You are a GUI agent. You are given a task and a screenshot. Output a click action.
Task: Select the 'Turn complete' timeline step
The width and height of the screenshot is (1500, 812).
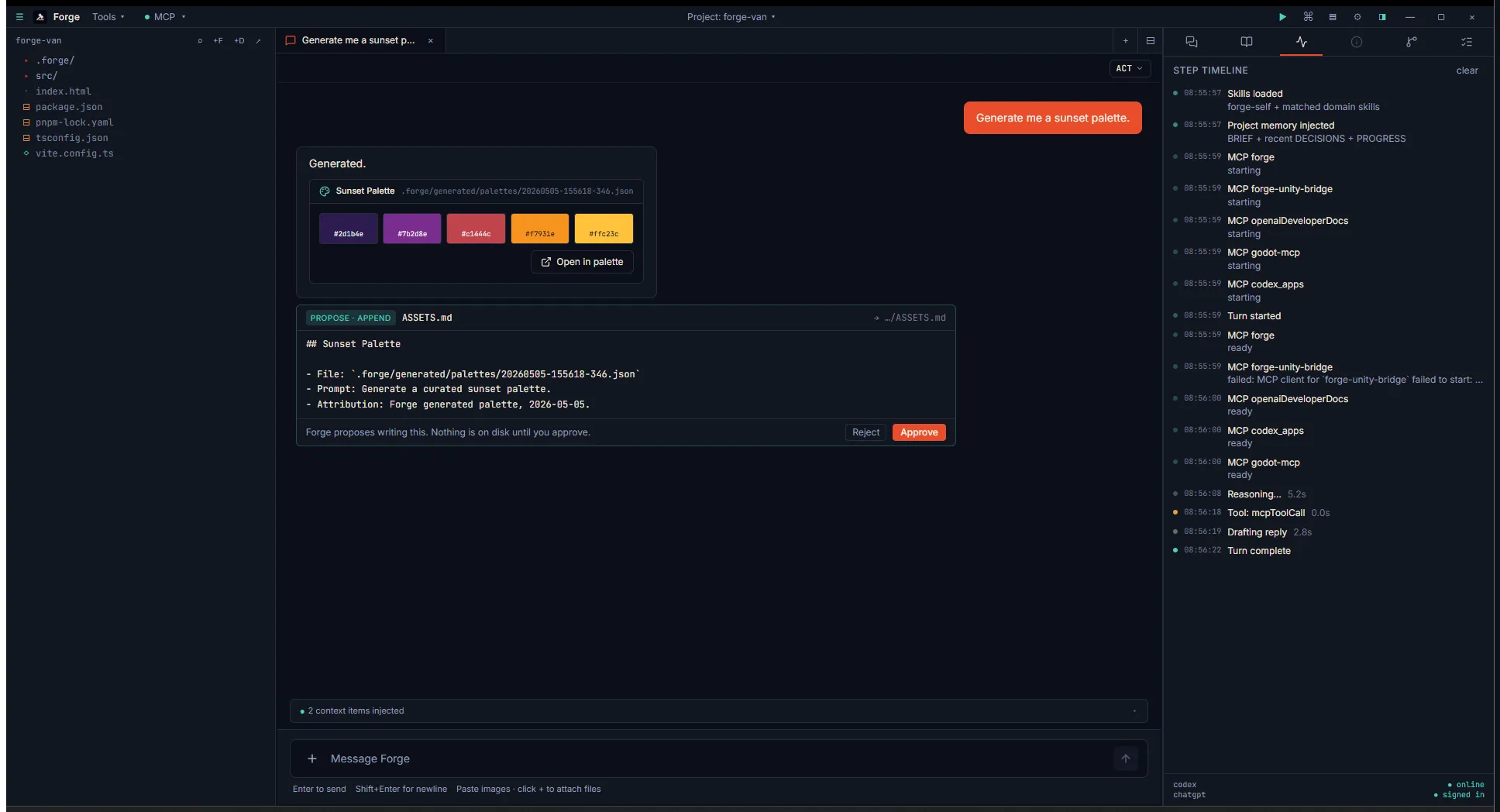[x=1328, y=551]
